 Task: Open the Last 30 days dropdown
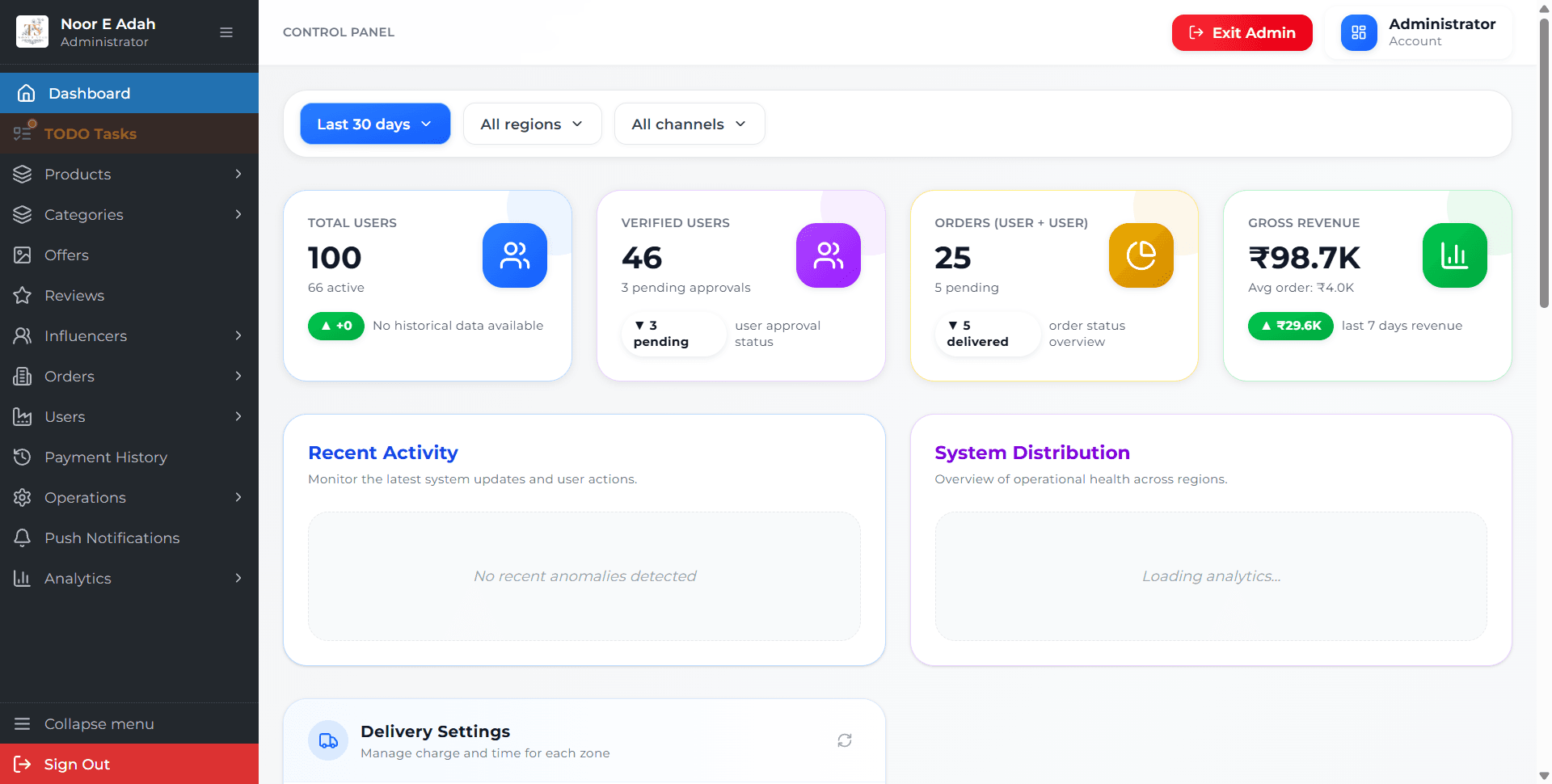click(375, 124)
